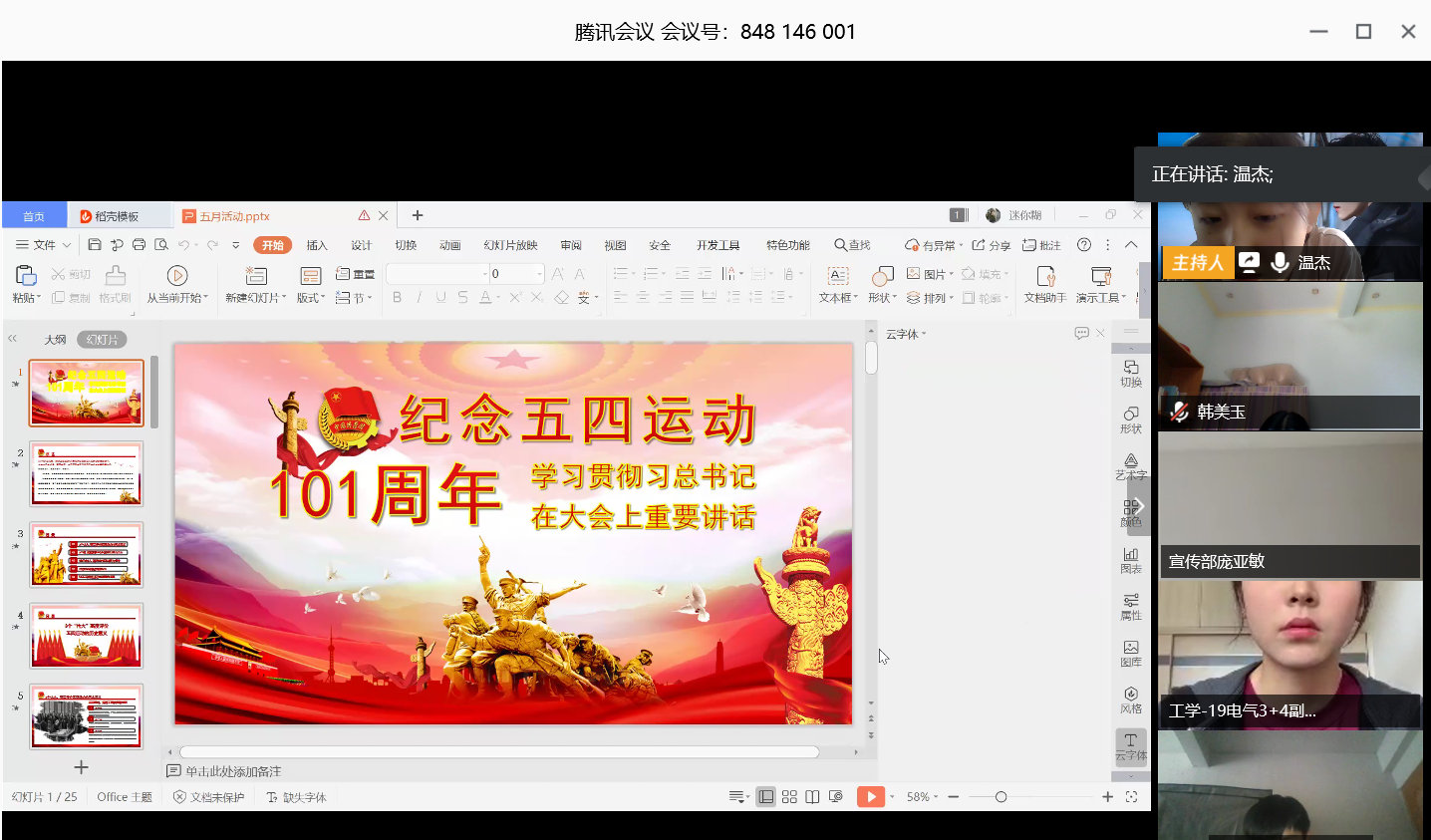The width and height of the screenshot is (1431, 840).
Task: Open the 幻灯片放映 Slide Show ribbon tab
Action: pyautogui.click(x=510, y=245)
